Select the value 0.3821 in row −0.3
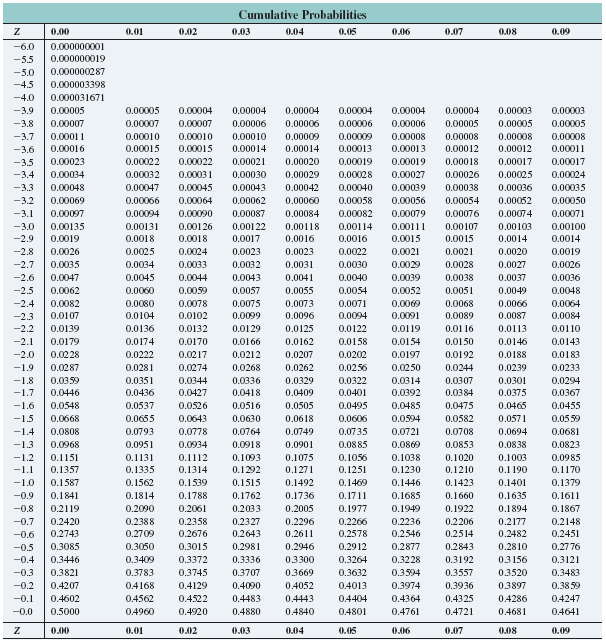The width and height of the screenshot is (606, 642). (65, 572)
